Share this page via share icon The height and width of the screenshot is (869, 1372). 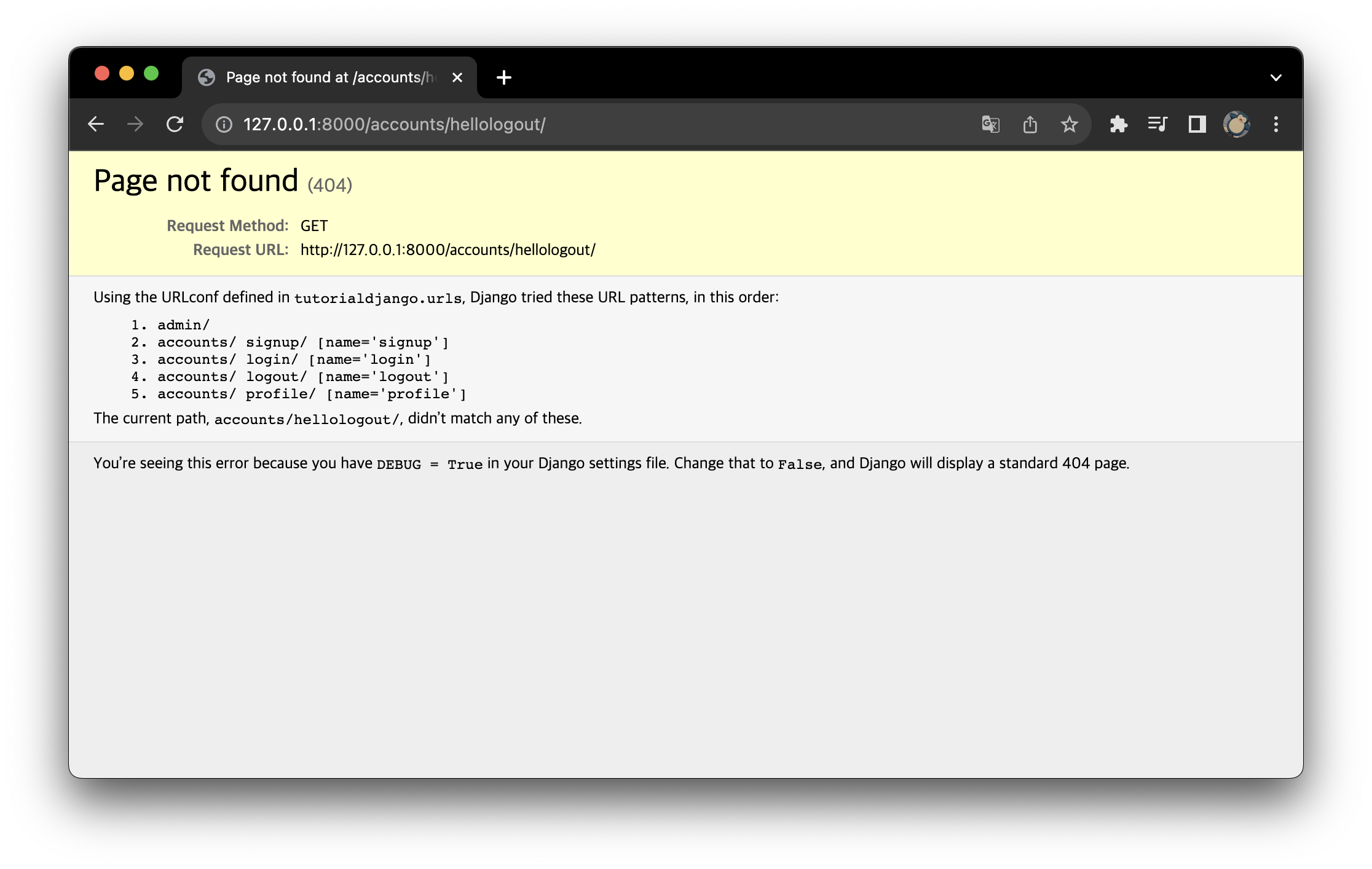(x=1030, y=125)
